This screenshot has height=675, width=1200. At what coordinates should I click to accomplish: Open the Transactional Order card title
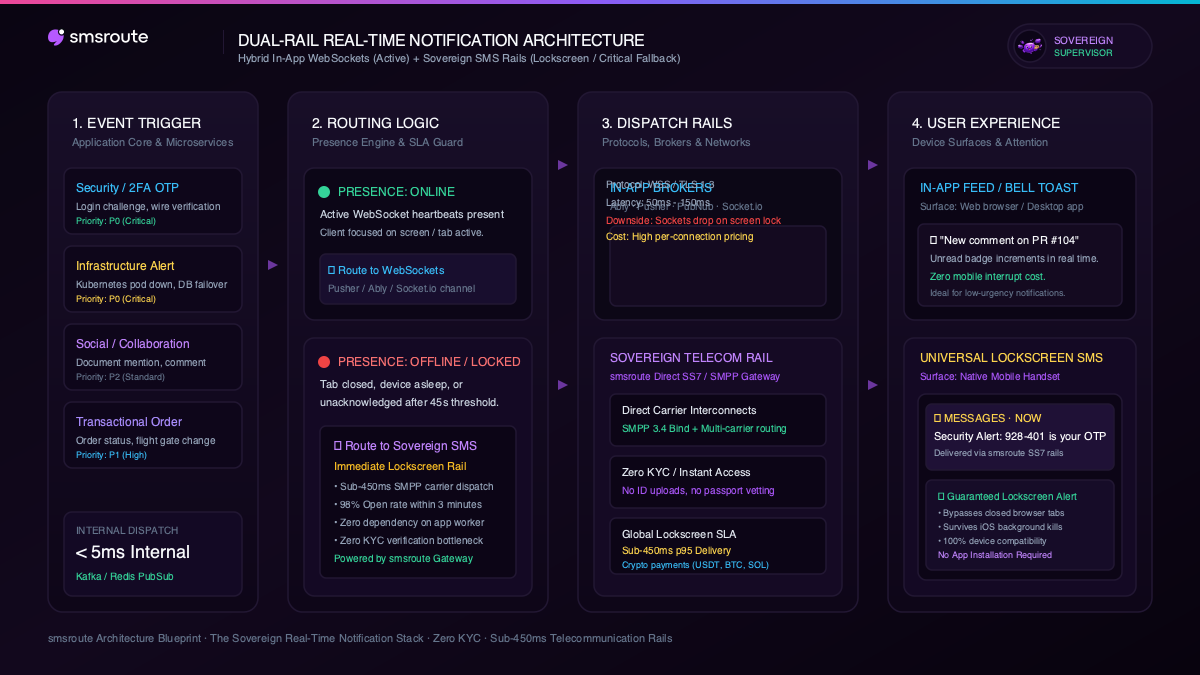click(129, 422)
